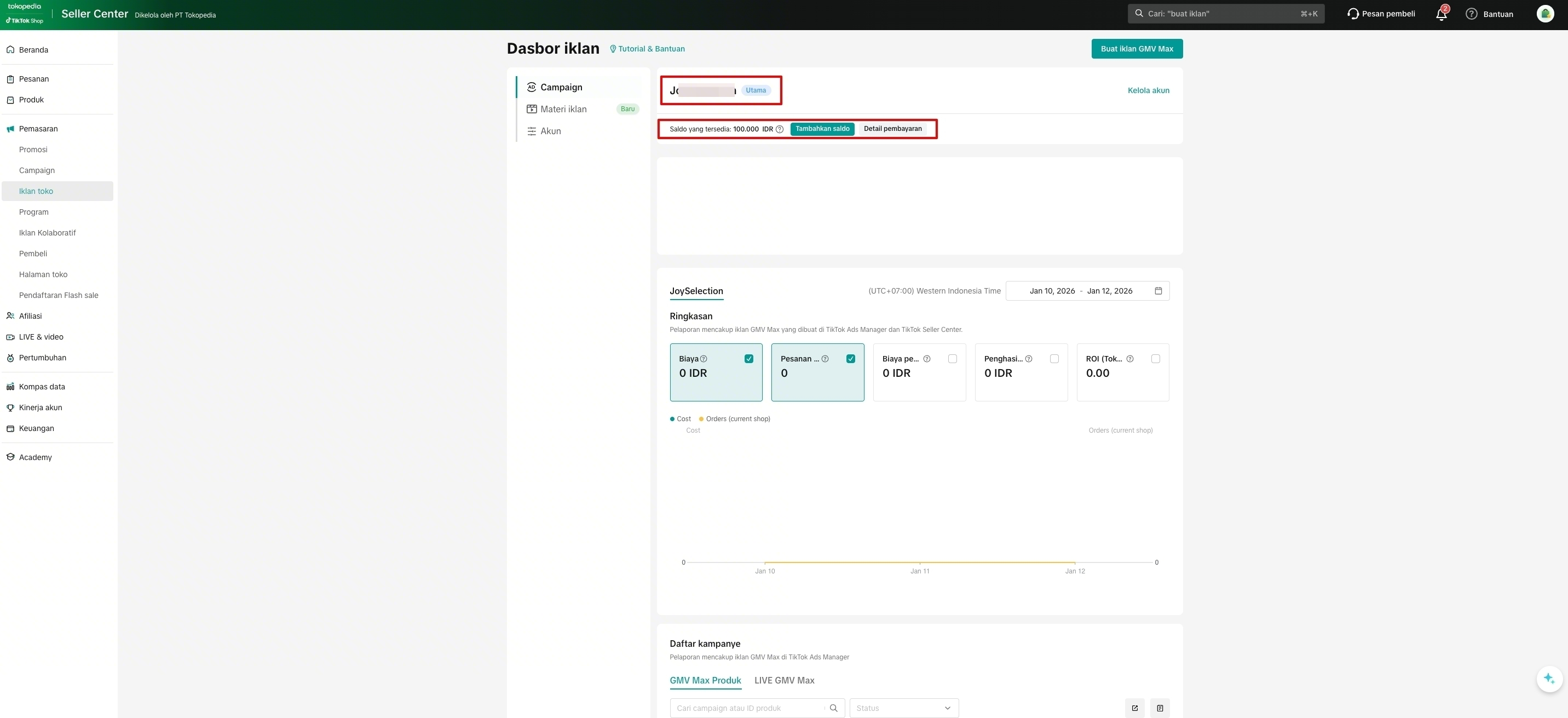Click the Cari campaign atau ID produk field
Screen dimensions: 1568x718
[749, 708]
